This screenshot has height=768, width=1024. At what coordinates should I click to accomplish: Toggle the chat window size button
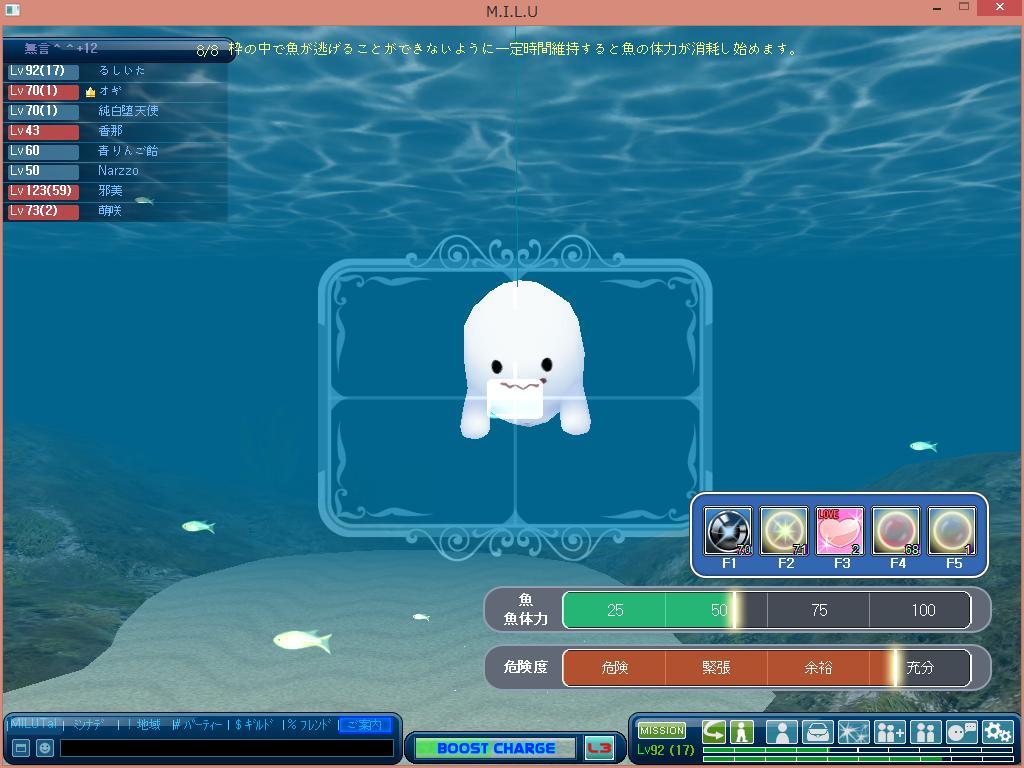20,748
